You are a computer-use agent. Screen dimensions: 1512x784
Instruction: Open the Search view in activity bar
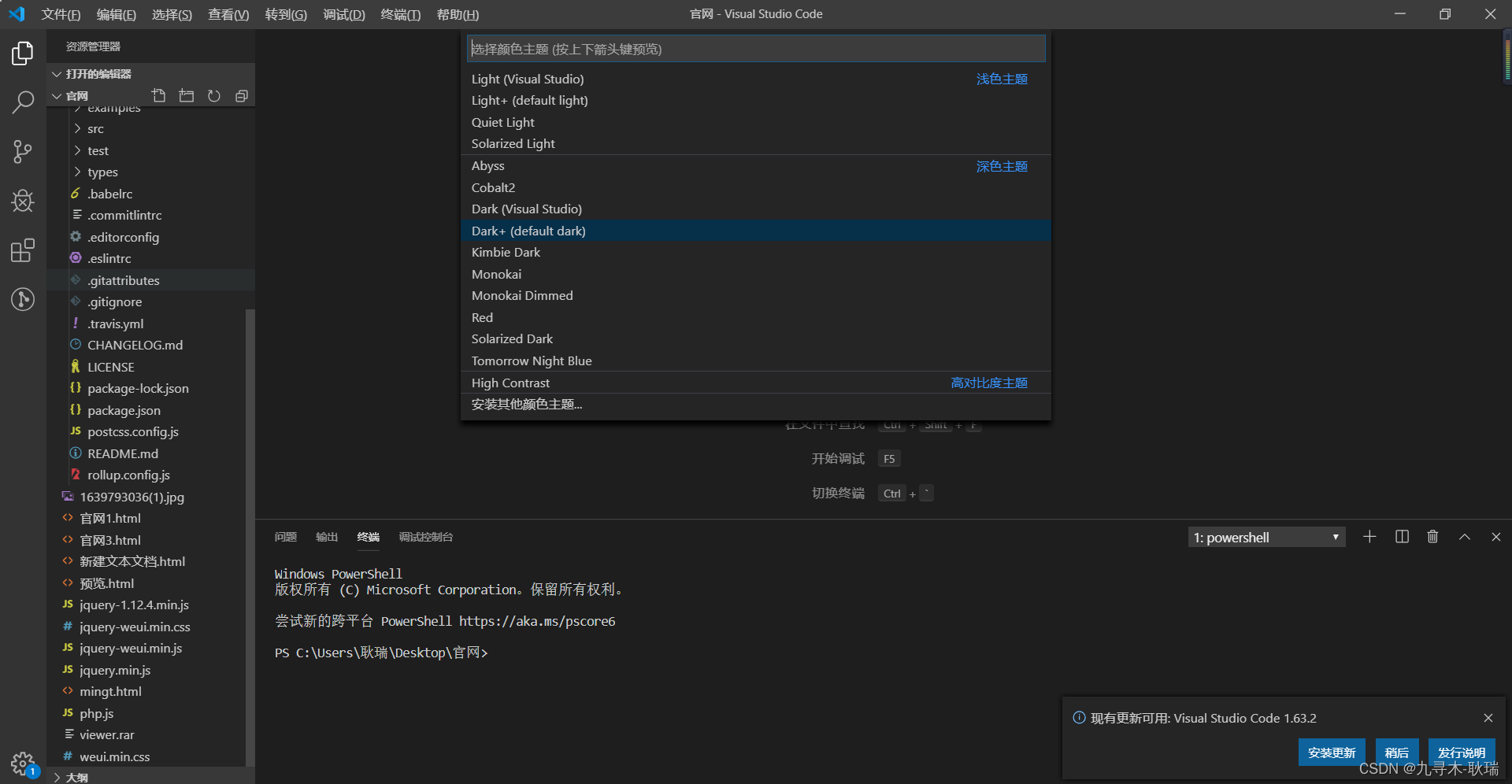pyautogui.click(x=23, y=102)
